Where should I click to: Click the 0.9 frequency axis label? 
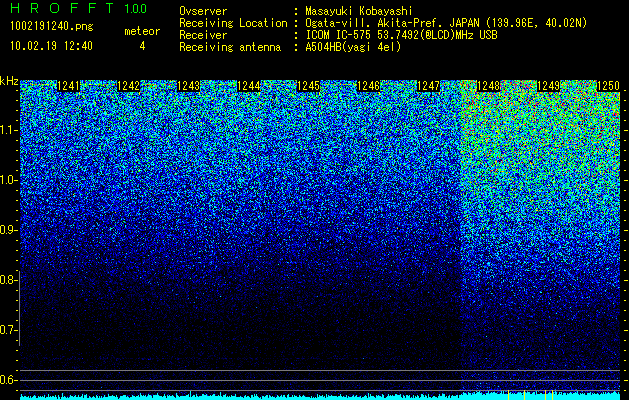(x=8, y=230)
